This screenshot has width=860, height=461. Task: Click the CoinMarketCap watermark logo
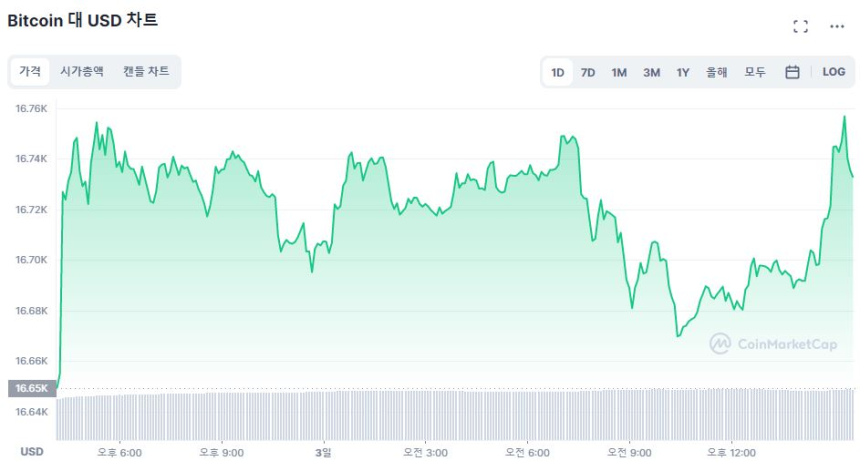coord(773,344)
